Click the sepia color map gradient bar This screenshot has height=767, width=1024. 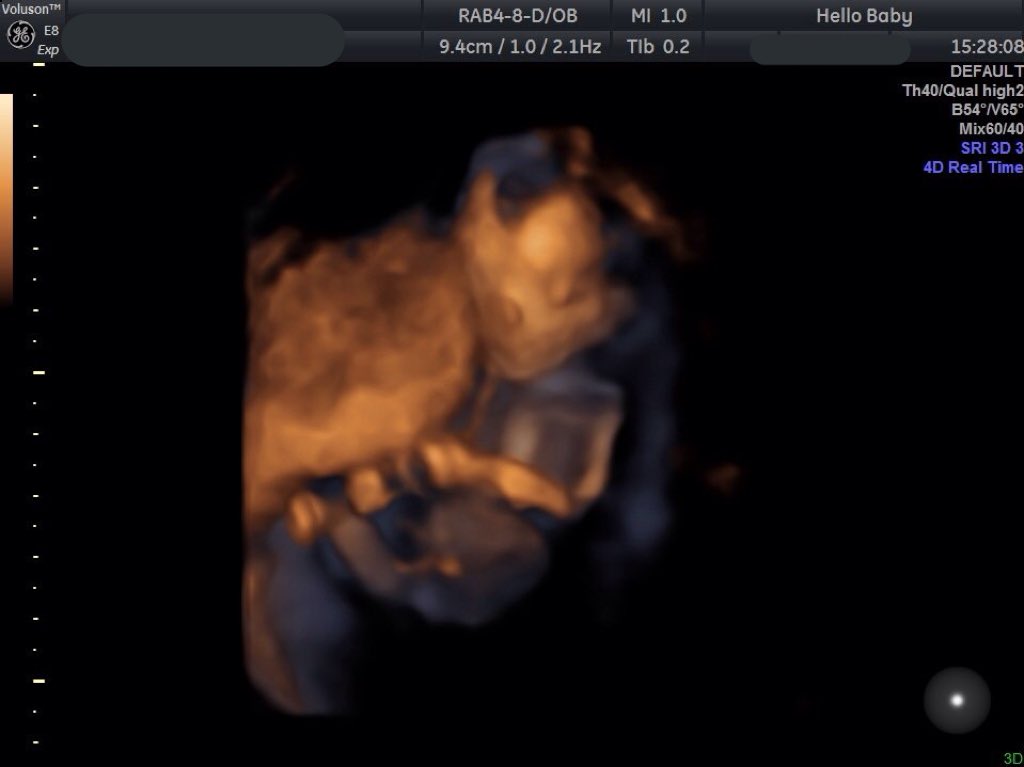pyautogui.click(x=6, y=199)
